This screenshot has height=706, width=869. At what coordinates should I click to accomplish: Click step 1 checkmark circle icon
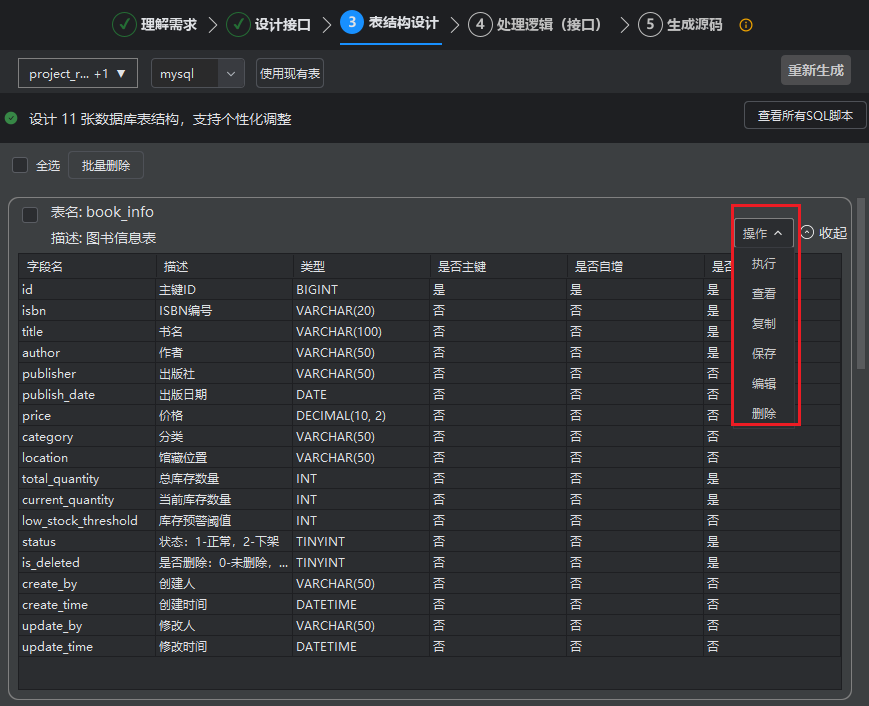(x=124, y=25)
